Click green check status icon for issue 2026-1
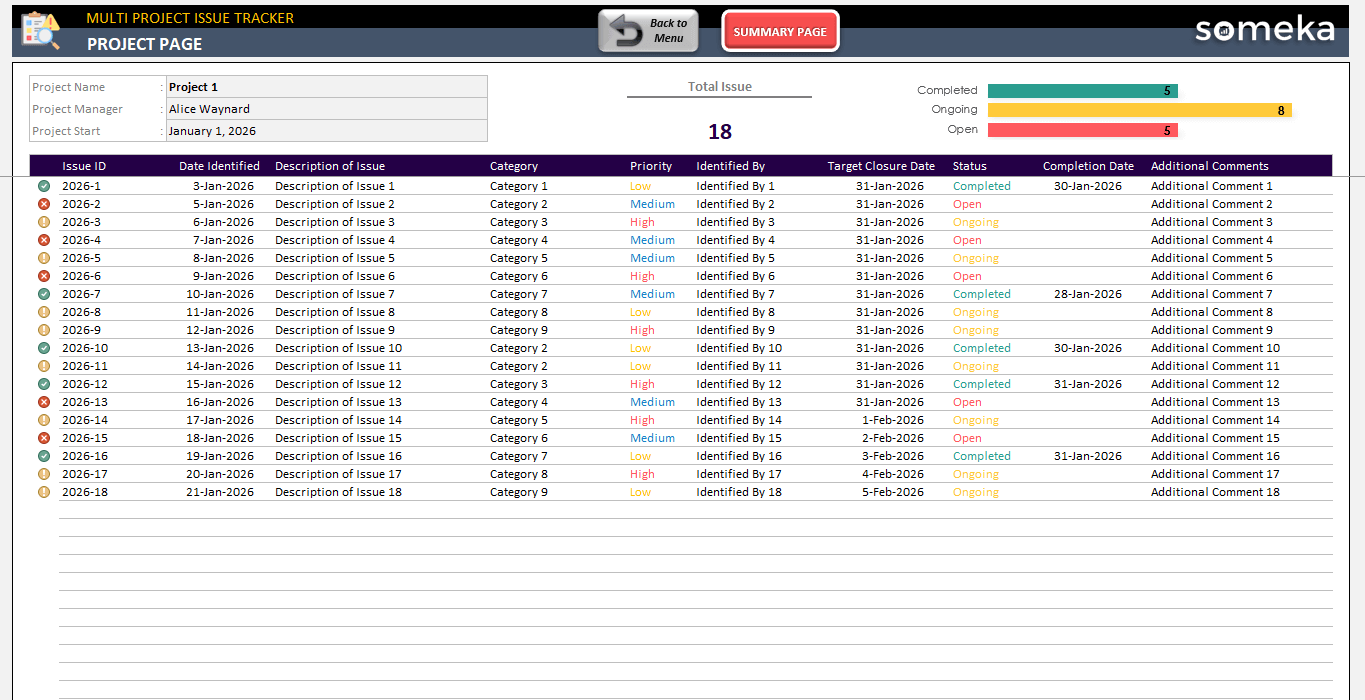Screen dimensions: 1365x700 [44, 186]
